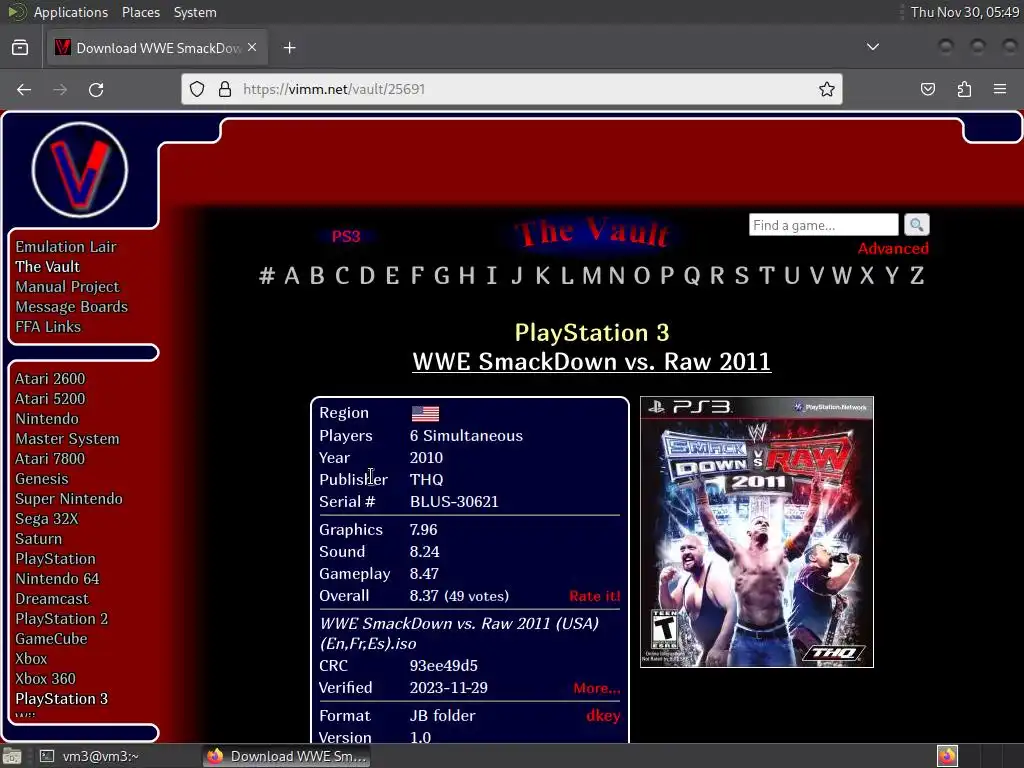Select GameCube in the system list
Image resolution: width=1024 pixels, height=768 pixels.
point(52,639)
